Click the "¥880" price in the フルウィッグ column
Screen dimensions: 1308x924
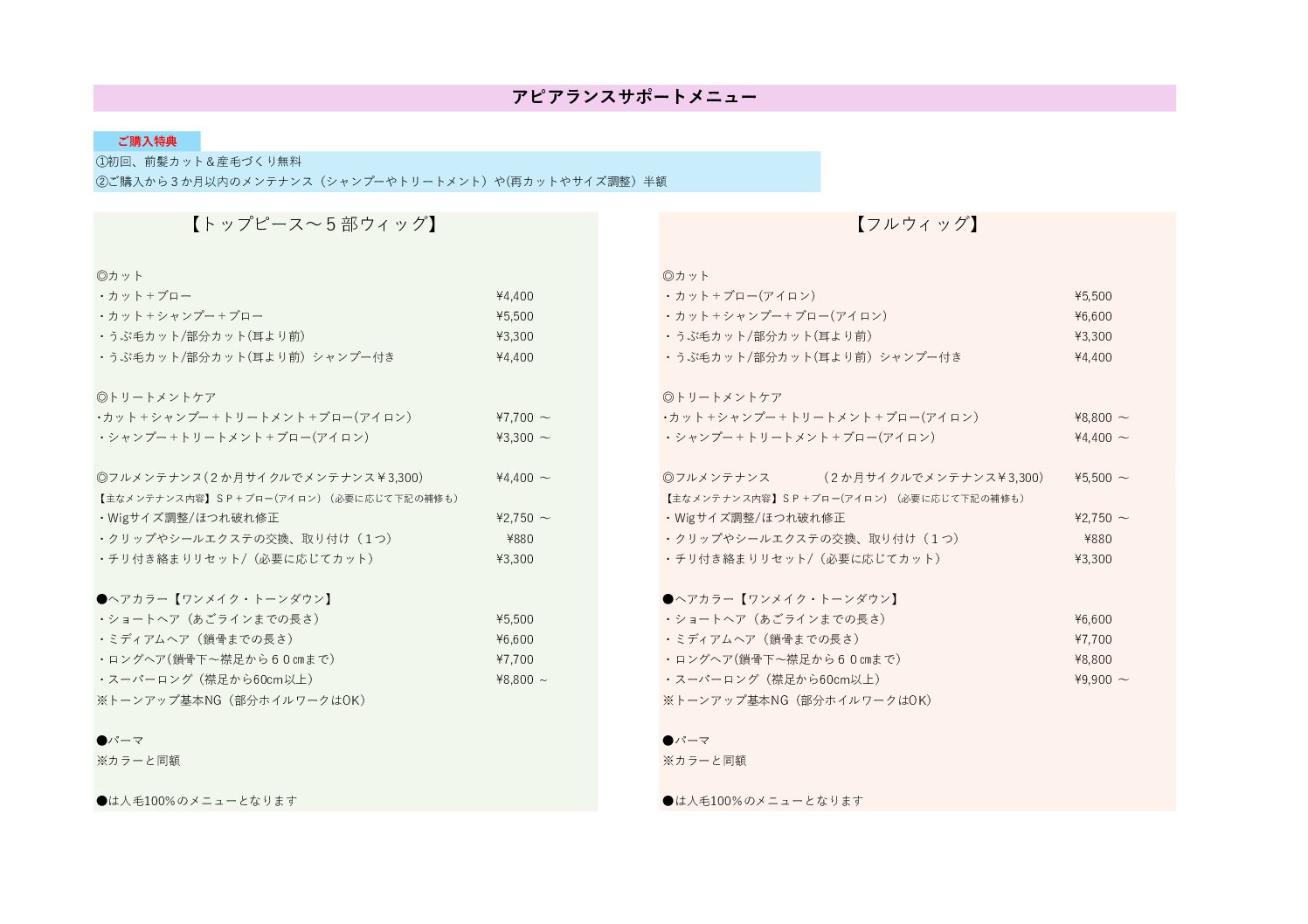1098,539
